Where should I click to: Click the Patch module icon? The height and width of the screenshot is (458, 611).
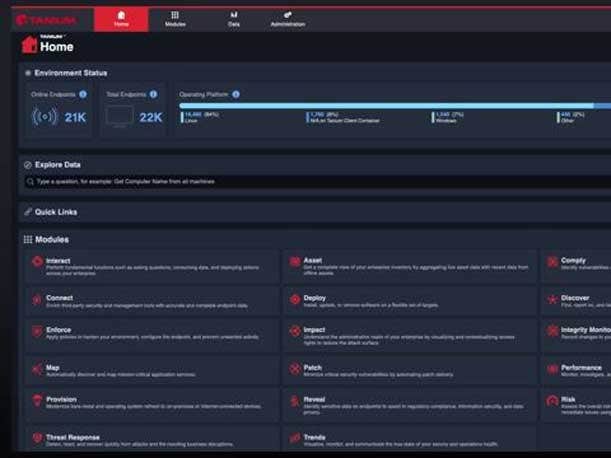coord(295,368)
